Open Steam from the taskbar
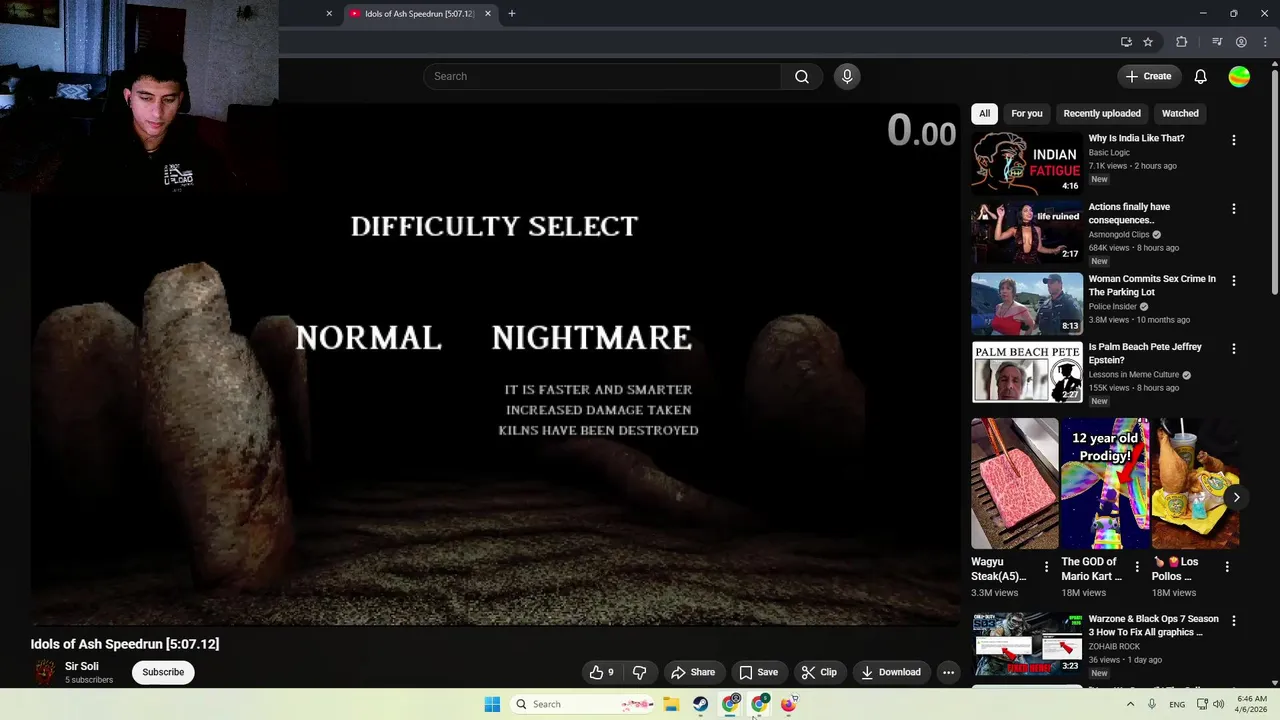Screen dimensions: 1280x720 tap(701, 704)
